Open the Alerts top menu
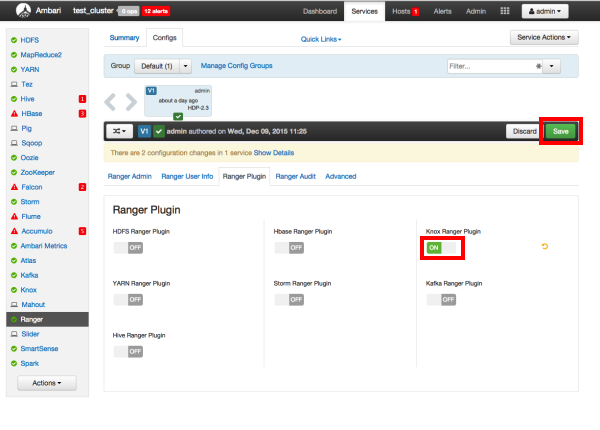The height and width of the screenshot is (430, 600). coord(442,11)
